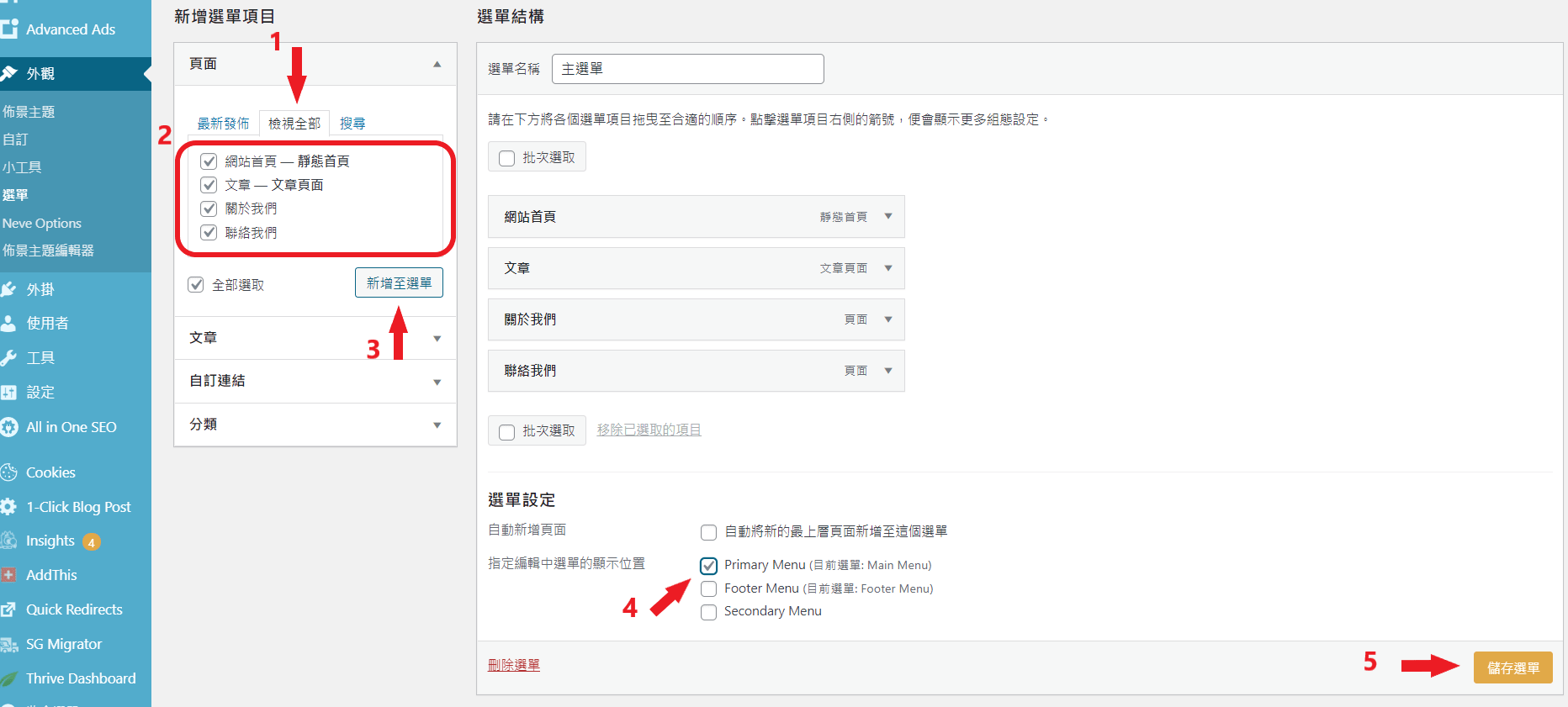Screen dimensions: 1568x707
Task: Click the AddThis plus icon
Action: 9,575
